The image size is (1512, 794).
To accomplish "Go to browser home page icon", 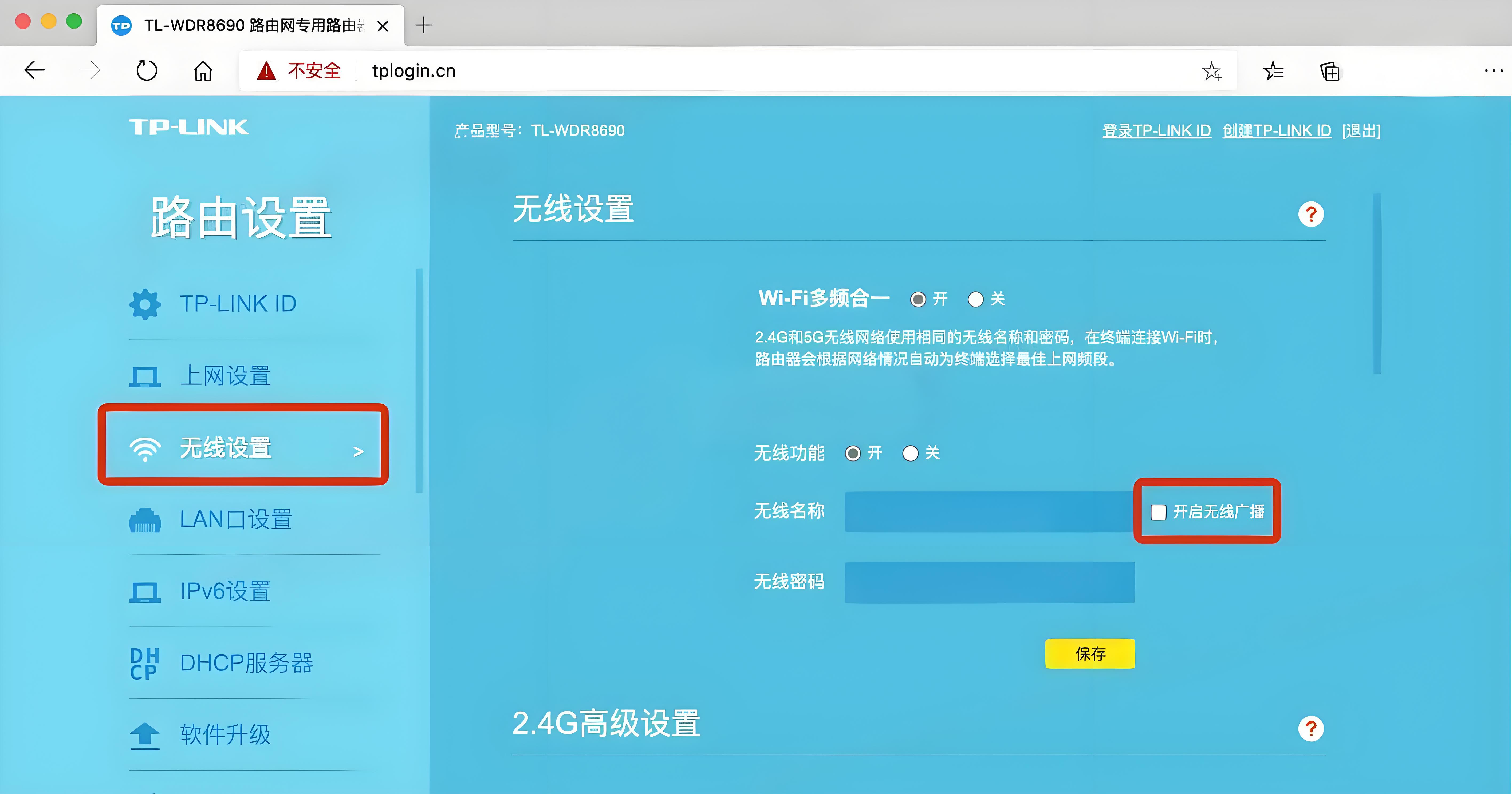I will [x=203, y=70].
